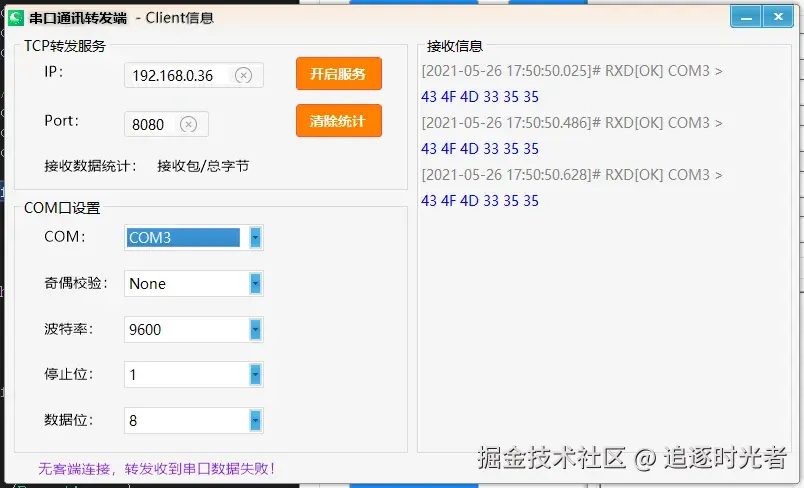Click 清除统计 to clear statistics
Image resolution: width=804 pixels, height=488 pixels.
tap(338, 120)
